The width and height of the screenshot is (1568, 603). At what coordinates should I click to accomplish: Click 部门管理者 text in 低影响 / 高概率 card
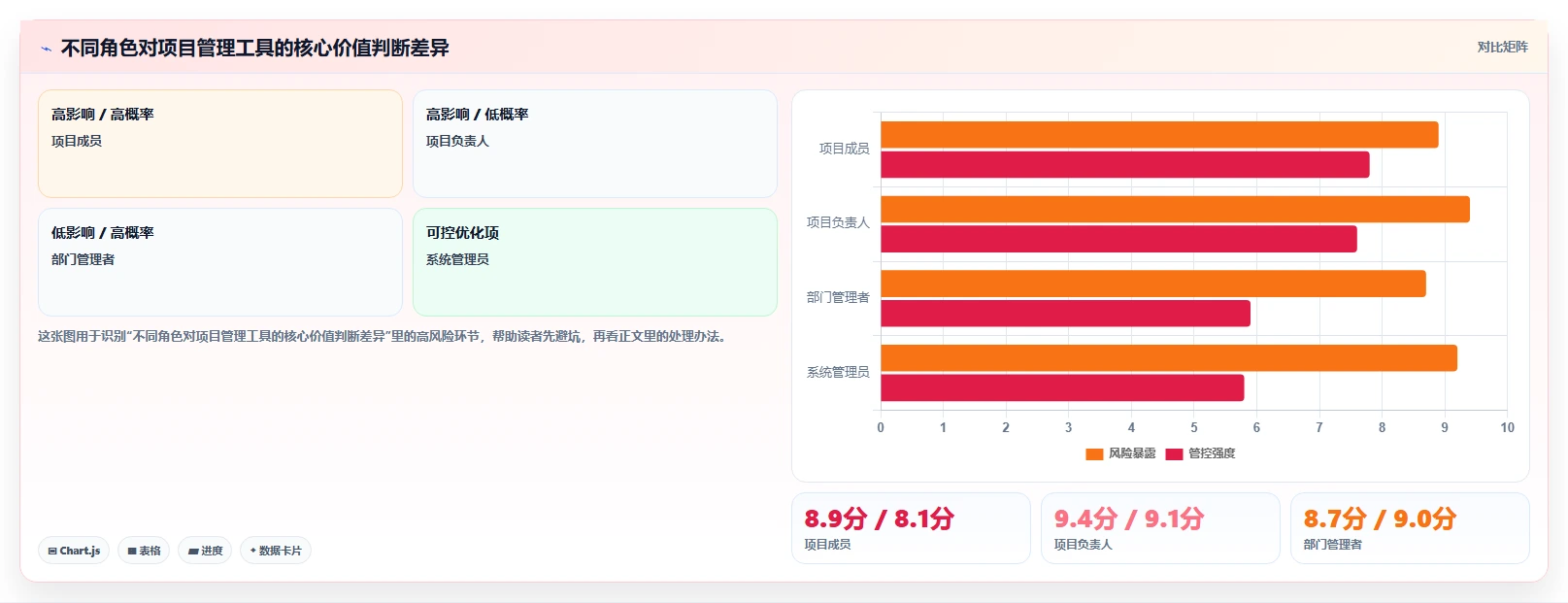83,259
